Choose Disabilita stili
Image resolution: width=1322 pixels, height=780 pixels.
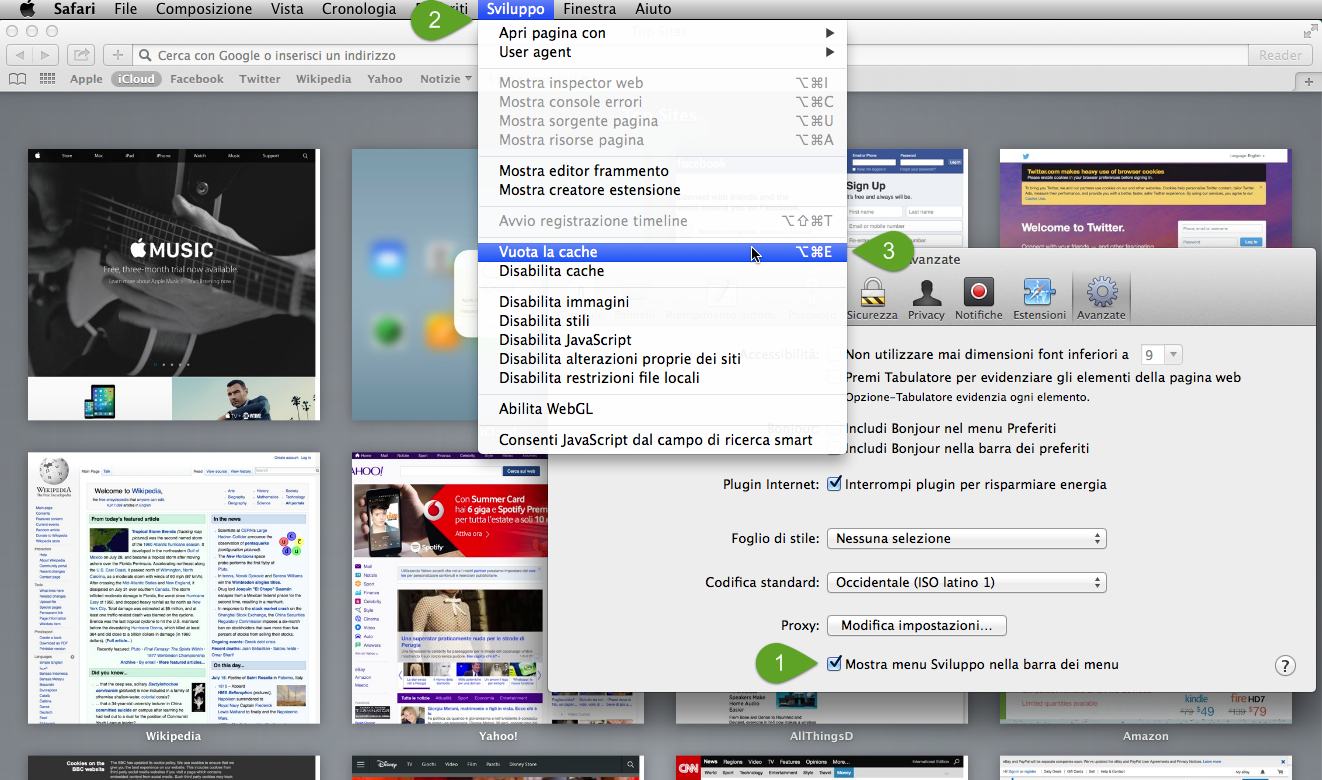pyautogui.click(x=662, y=321)
